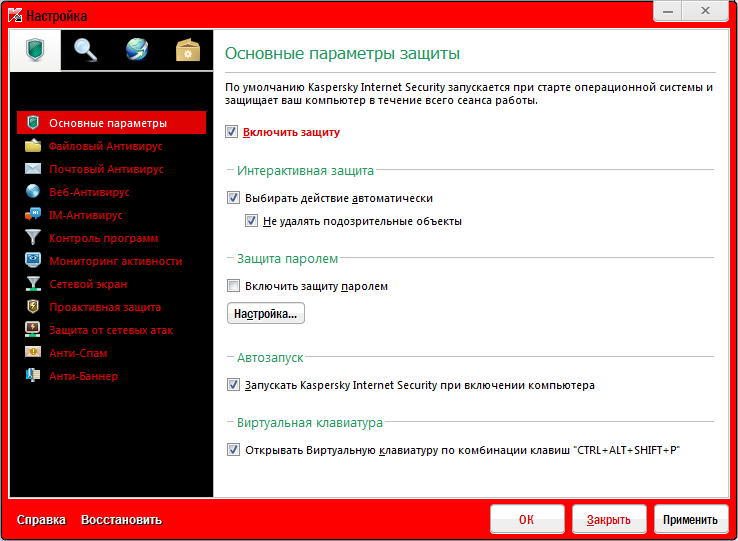Screen dimensions: 738x541
Task: Select Проактивная защита section
Action: coord(105,307)
